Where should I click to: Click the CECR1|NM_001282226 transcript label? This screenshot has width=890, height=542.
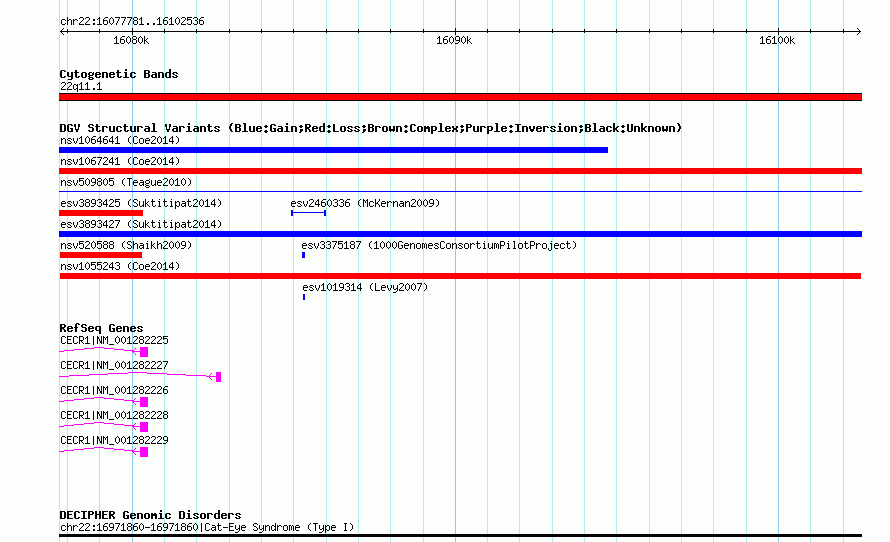[x=114, y=390]
